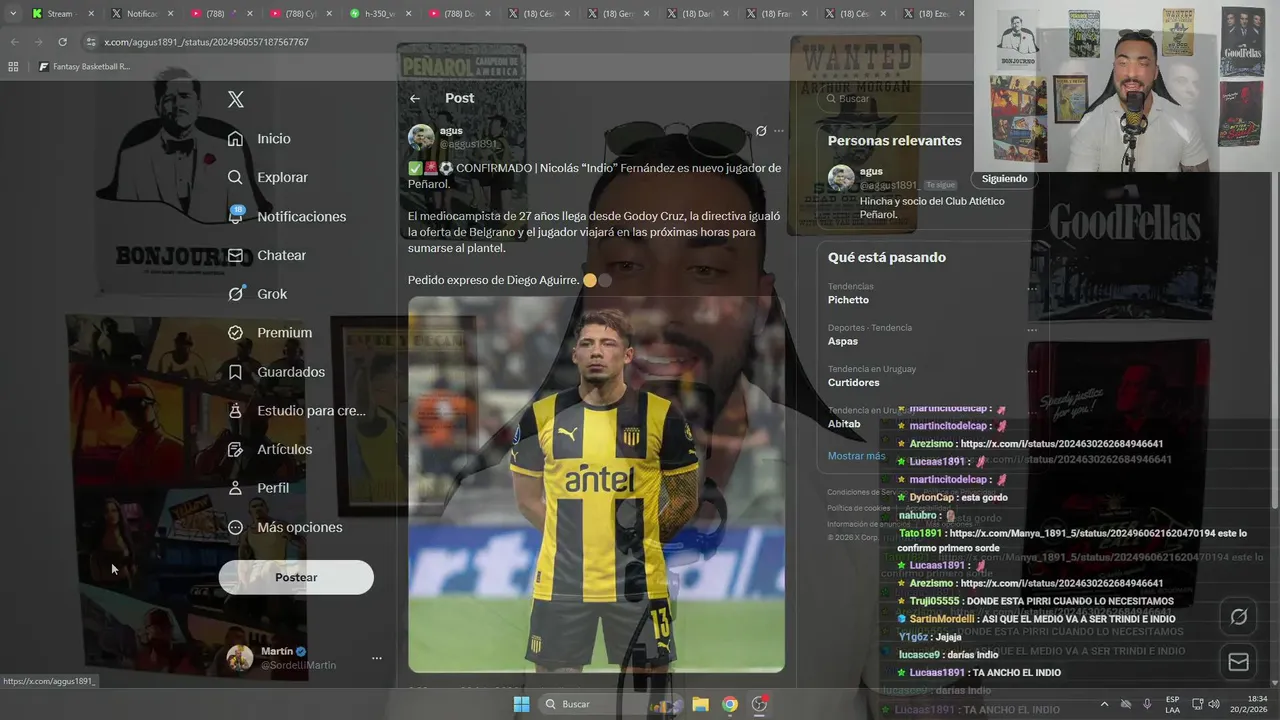Click the browser address bar URL
The width and height of the screenshot is (1280, 720).
(206, 42)
